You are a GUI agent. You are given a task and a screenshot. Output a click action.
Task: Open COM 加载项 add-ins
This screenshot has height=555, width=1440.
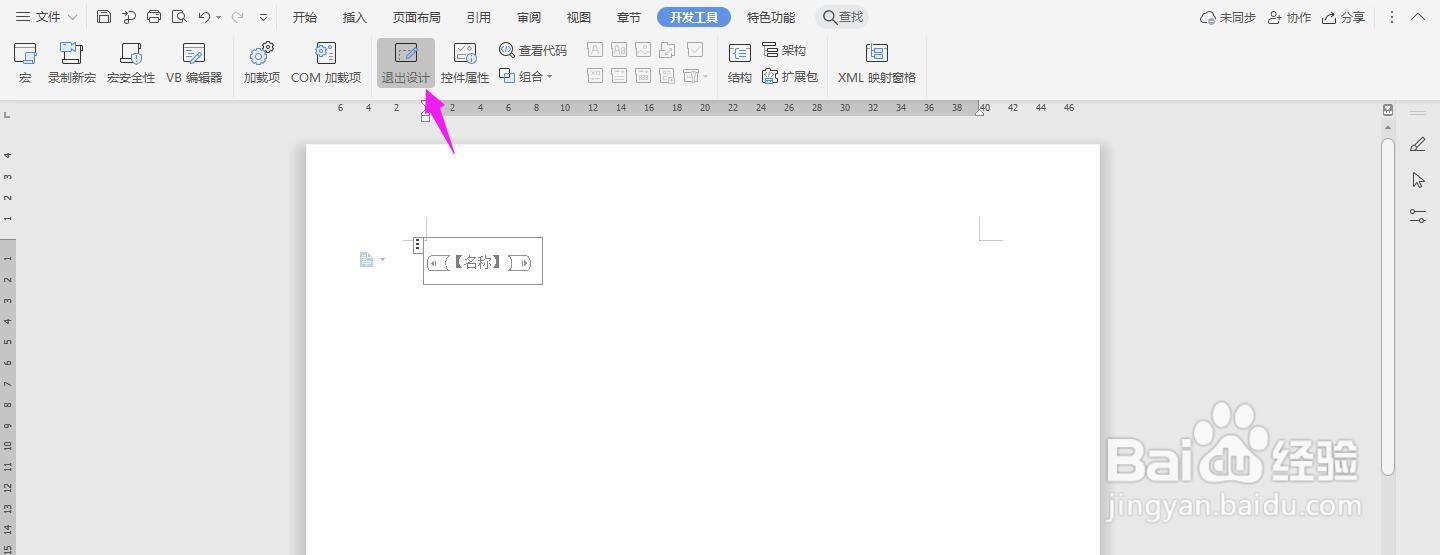326,62
